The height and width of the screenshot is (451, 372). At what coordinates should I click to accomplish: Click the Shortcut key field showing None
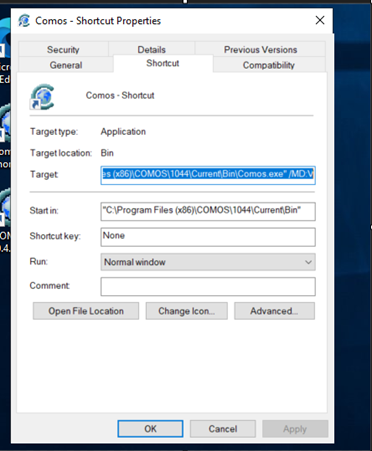tap(208, 237)
